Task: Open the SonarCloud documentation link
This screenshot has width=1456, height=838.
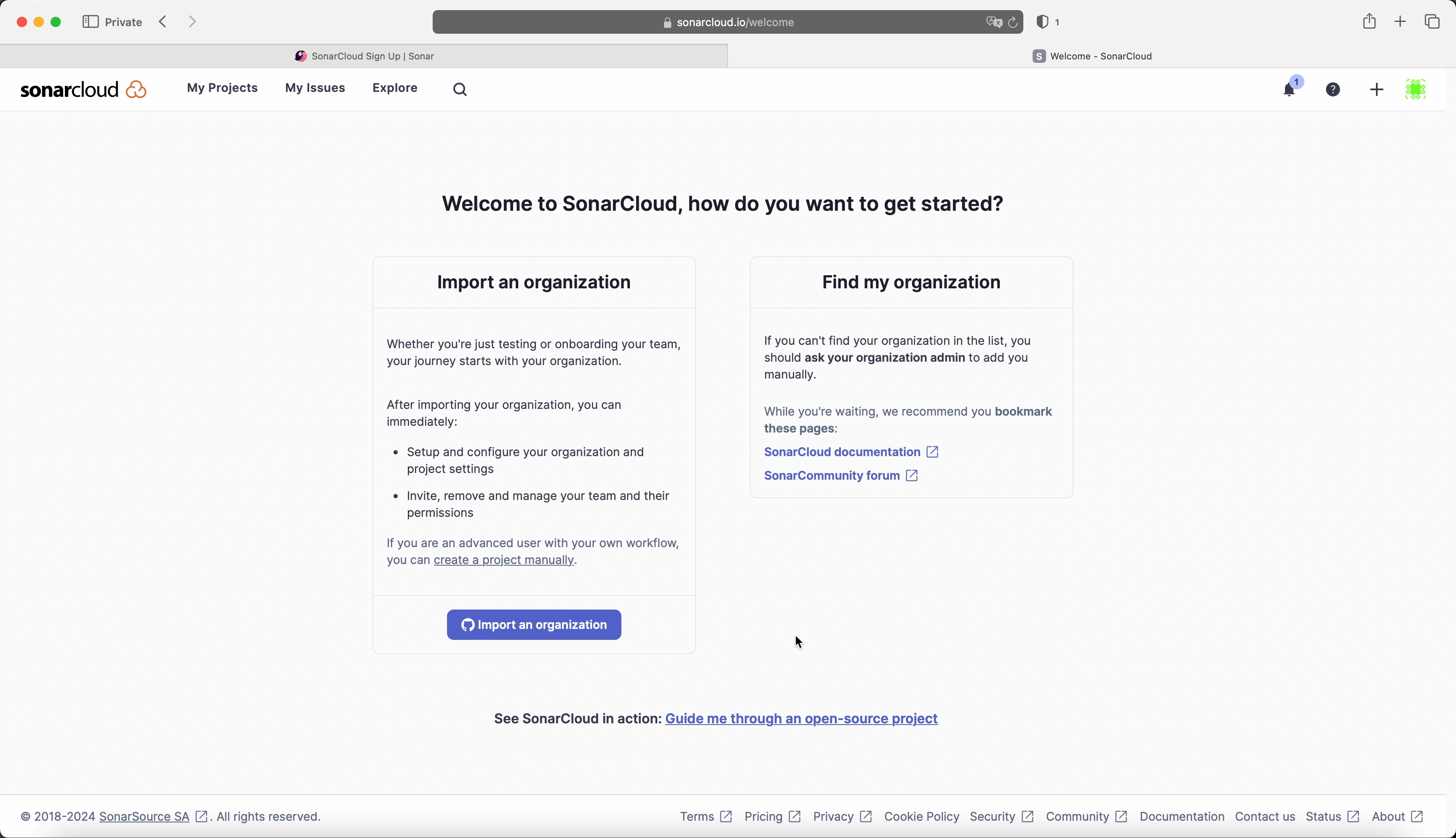Action: click(843, 452)
